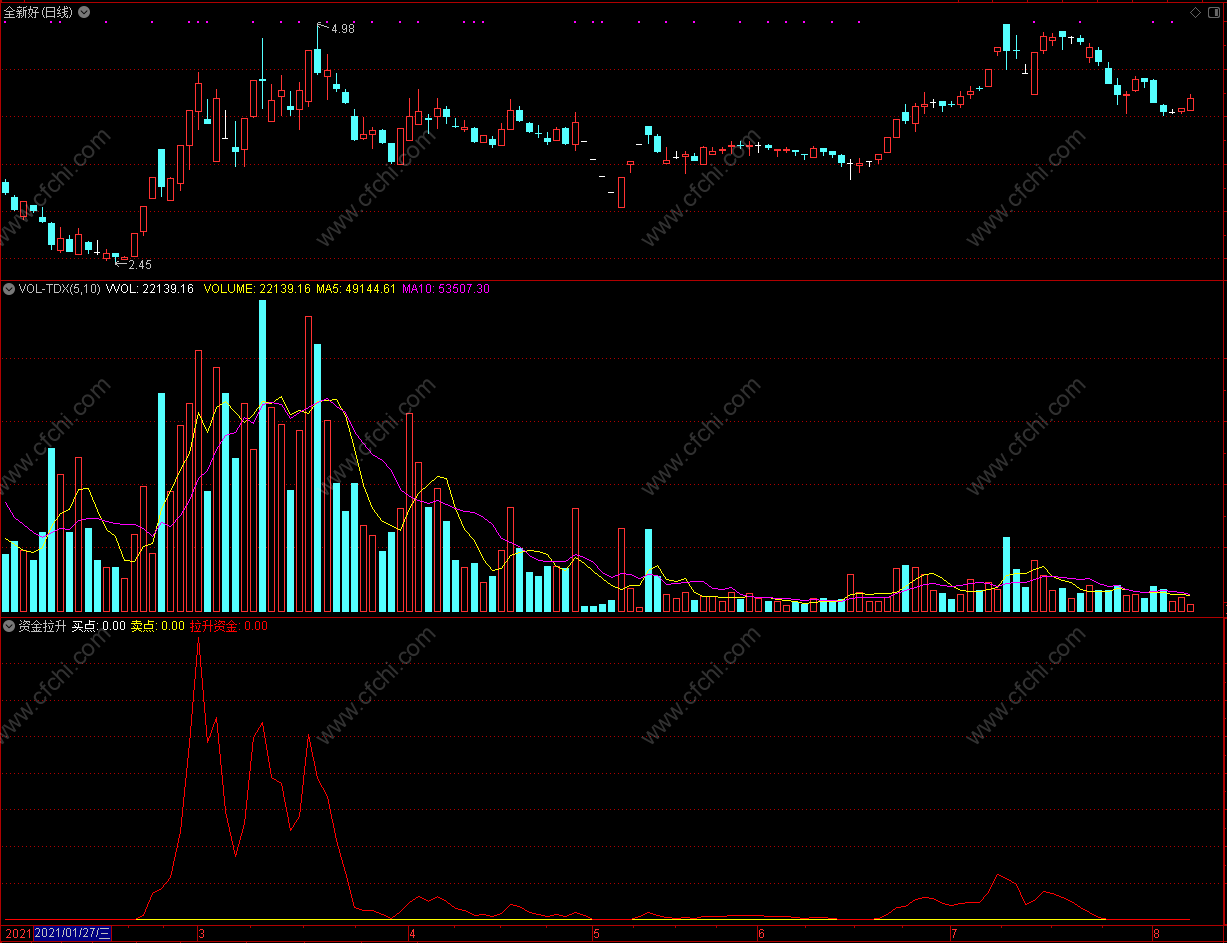
Task: Click the yellow VOLUME: 22139.16 readout
Action: click(x=258, y=289)
